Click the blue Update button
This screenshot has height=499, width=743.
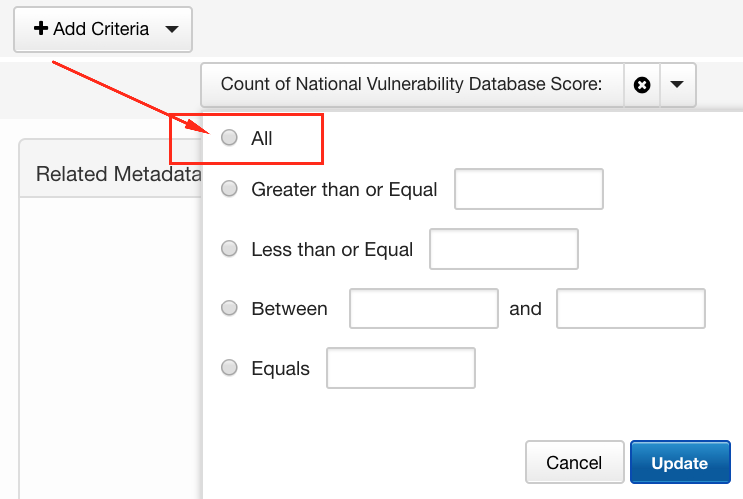(x=680, y=463)
